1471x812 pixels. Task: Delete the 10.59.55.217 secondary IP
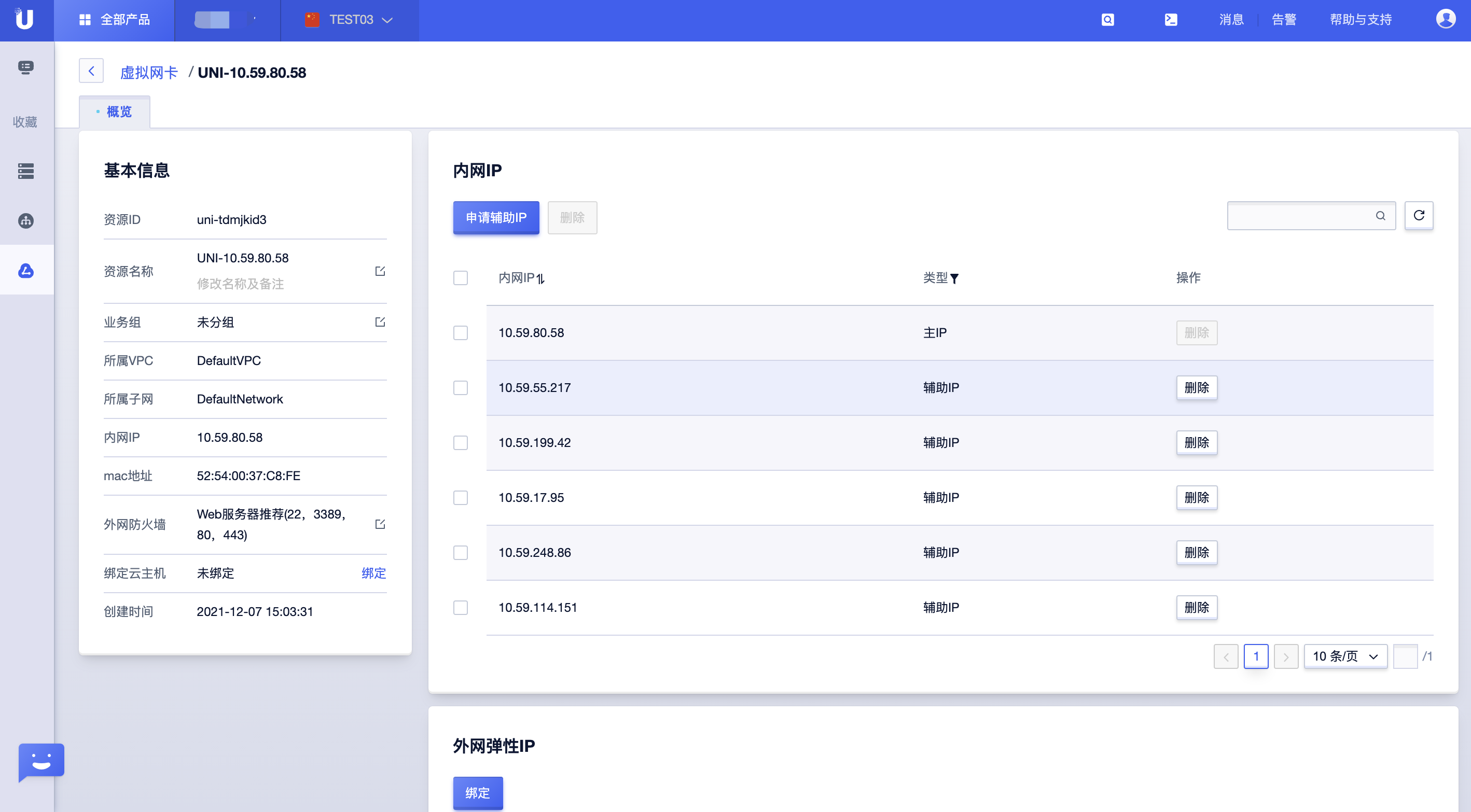tap(1196, 388)
